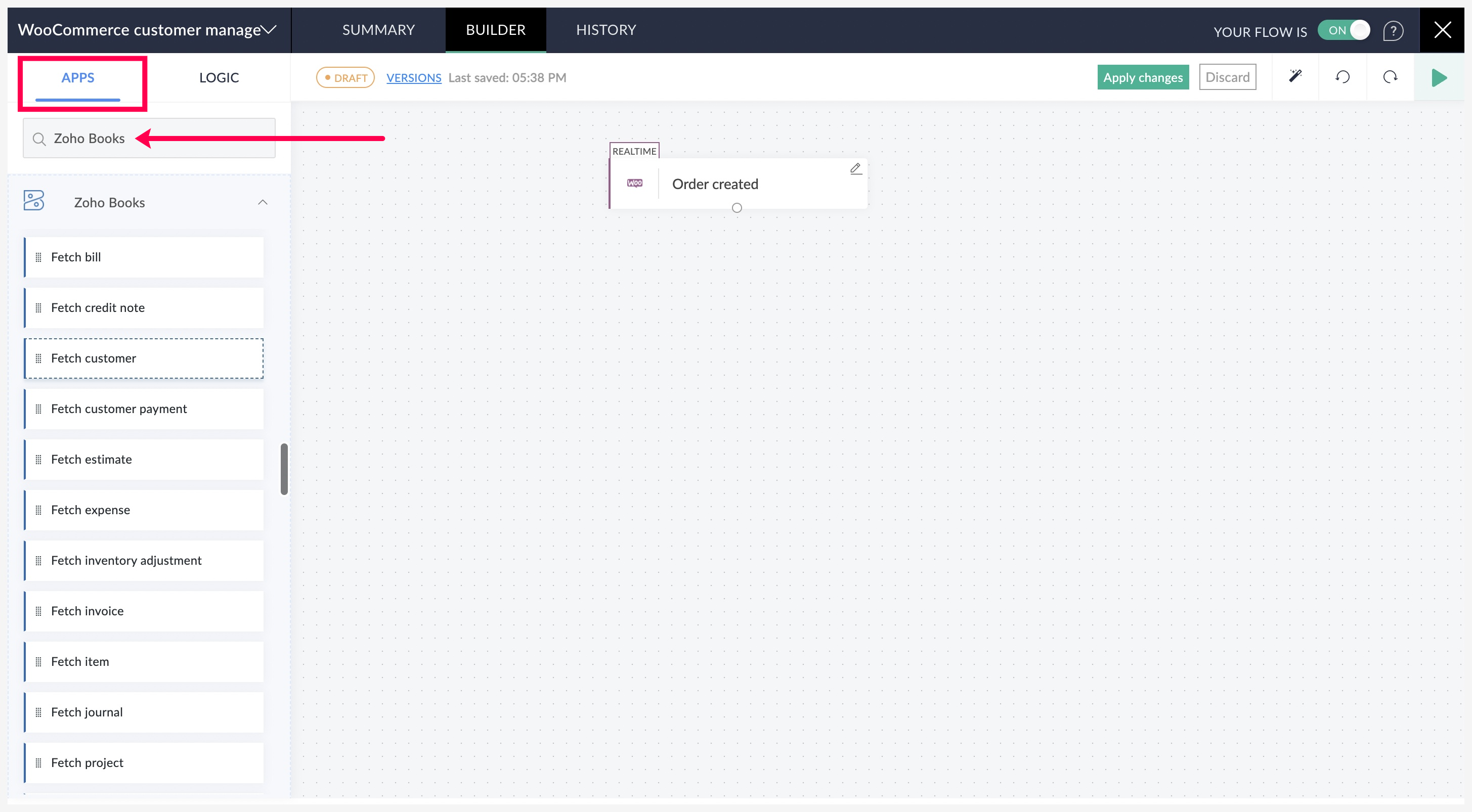Viewport: 1472px width, 812px height.
Task: Click the search magnifier icon
Action: [39, 139]
